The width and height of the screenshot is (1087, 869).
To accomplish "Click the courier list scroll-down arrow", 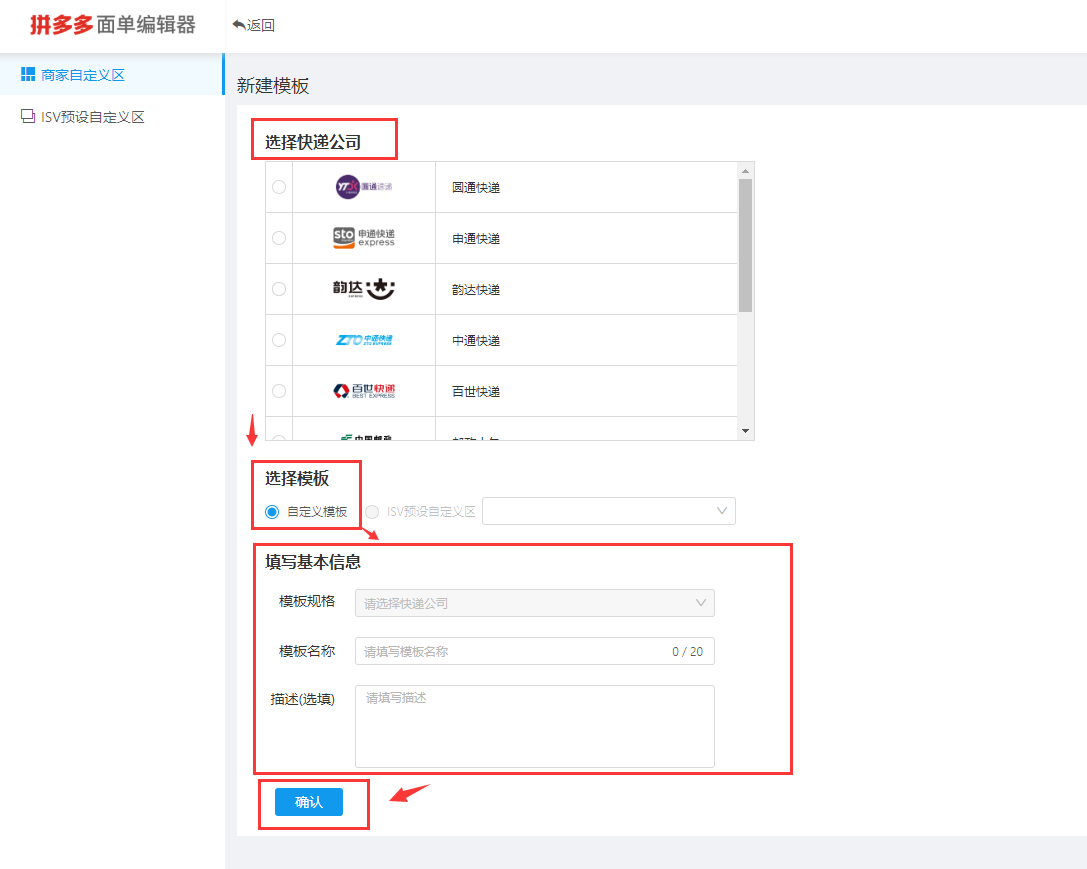I will 745,431.
